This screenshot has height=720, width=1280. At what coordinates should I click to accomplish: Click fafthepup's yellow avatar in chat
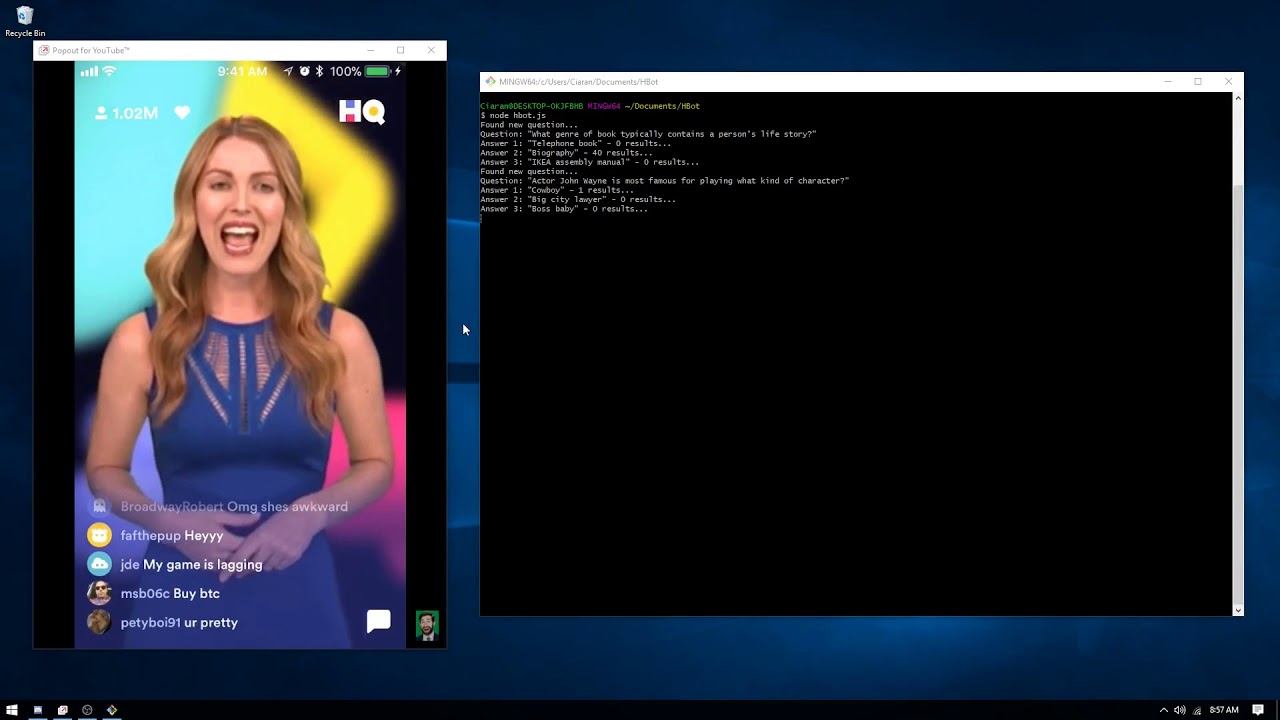click(99, 536)
